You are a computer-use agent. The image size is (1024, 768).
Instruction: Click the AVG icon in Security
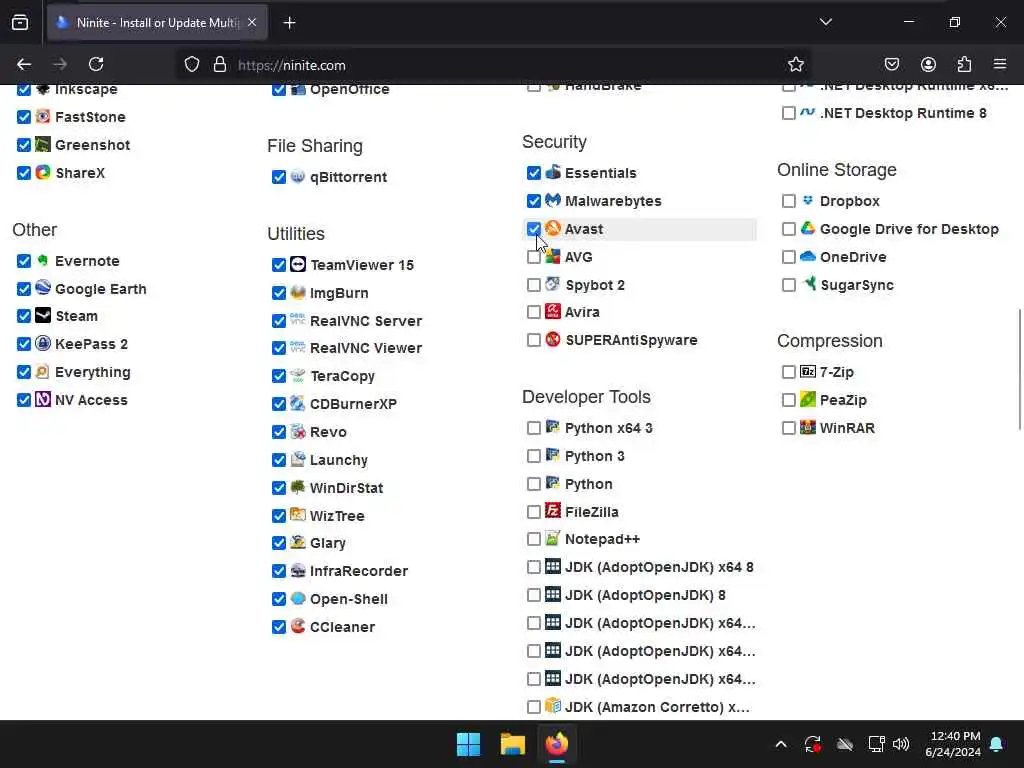pos(552,256)
